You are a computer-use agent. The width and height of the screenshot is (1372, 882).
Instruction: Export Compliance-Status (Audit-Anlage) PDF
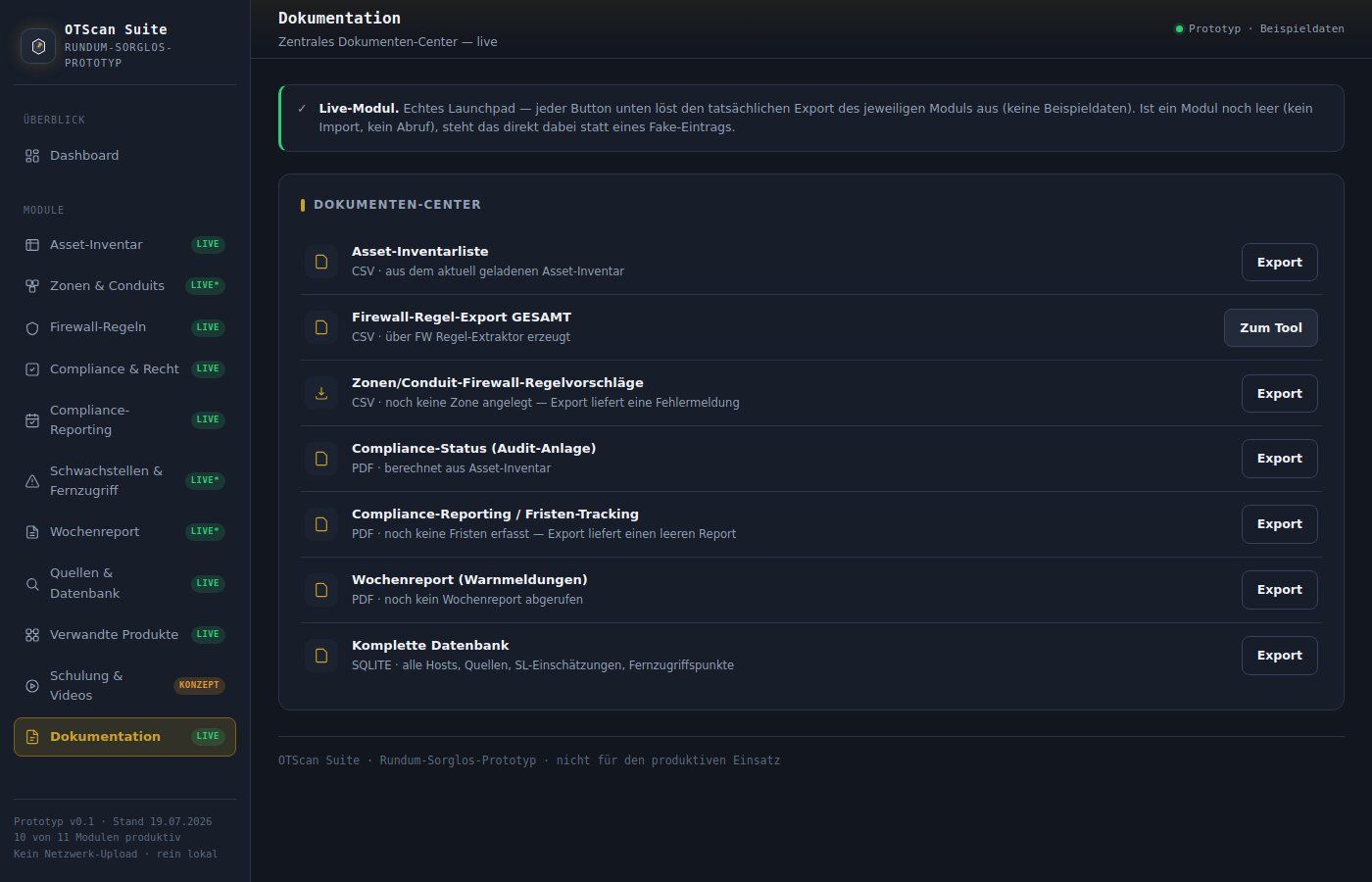1279,459
